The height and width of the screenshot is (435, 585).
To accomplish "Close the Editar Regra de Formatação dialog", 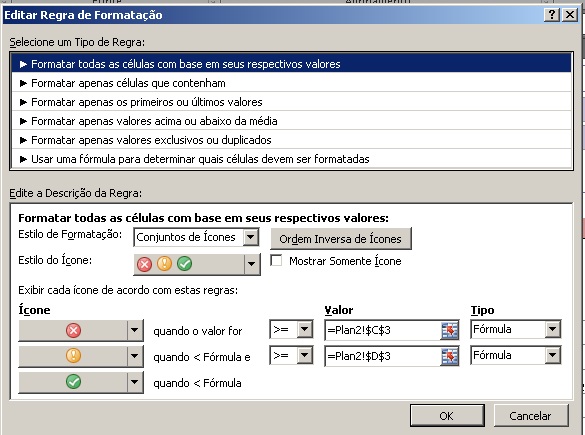I will tap(570, 15).
